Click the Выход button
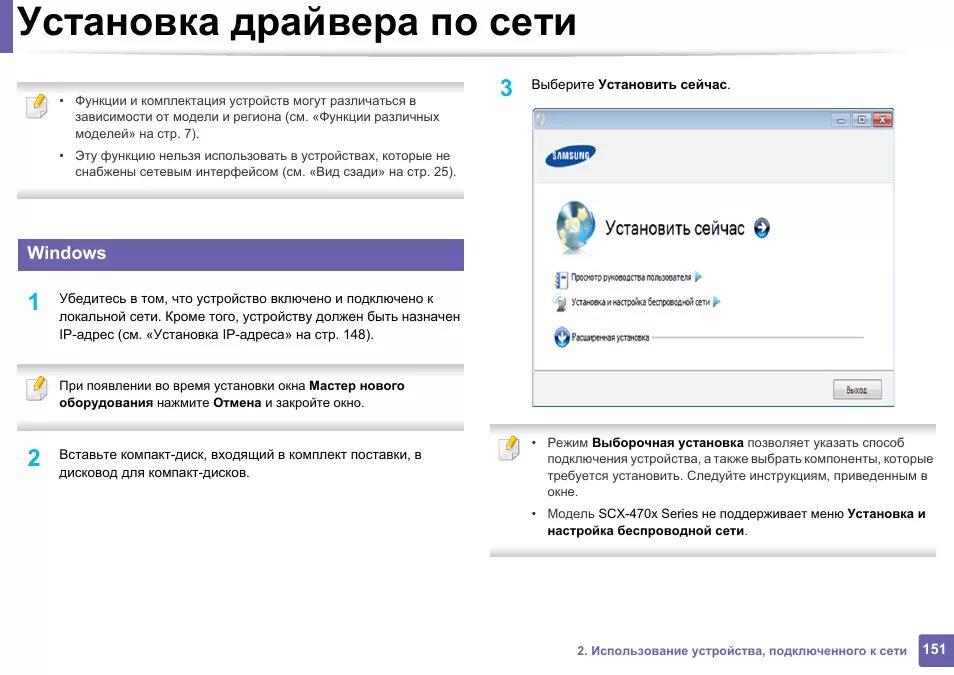The width and height of the screenshot is (954, 675). click(x=857, y=390)
